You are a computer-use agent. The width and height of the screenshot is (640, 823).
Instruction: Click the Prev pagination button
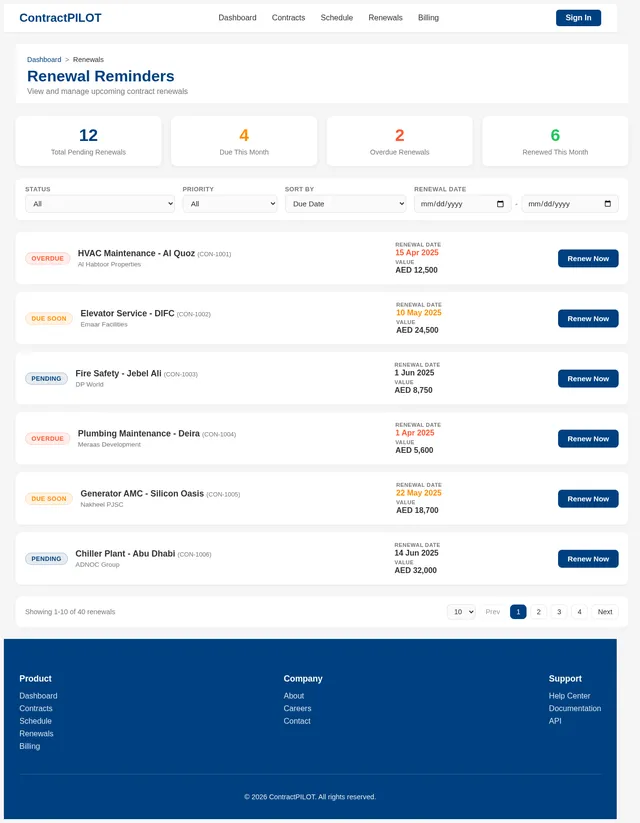tap(492, 611)
